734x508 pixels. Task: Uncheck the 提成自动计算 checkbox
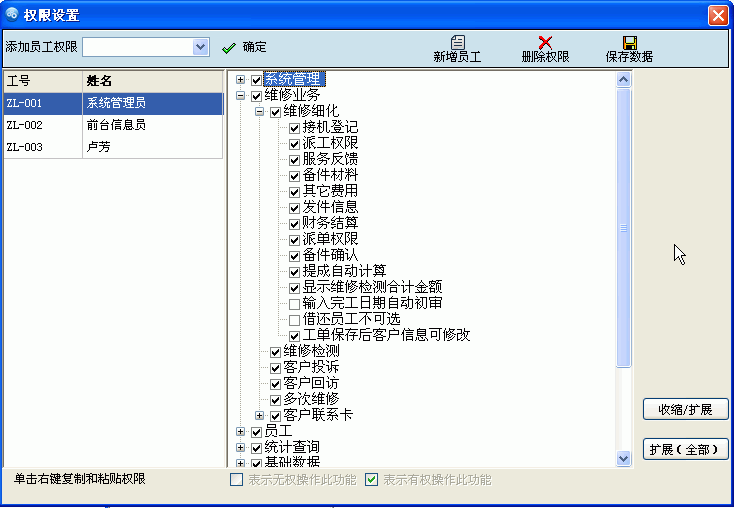(x=294, y=272)
